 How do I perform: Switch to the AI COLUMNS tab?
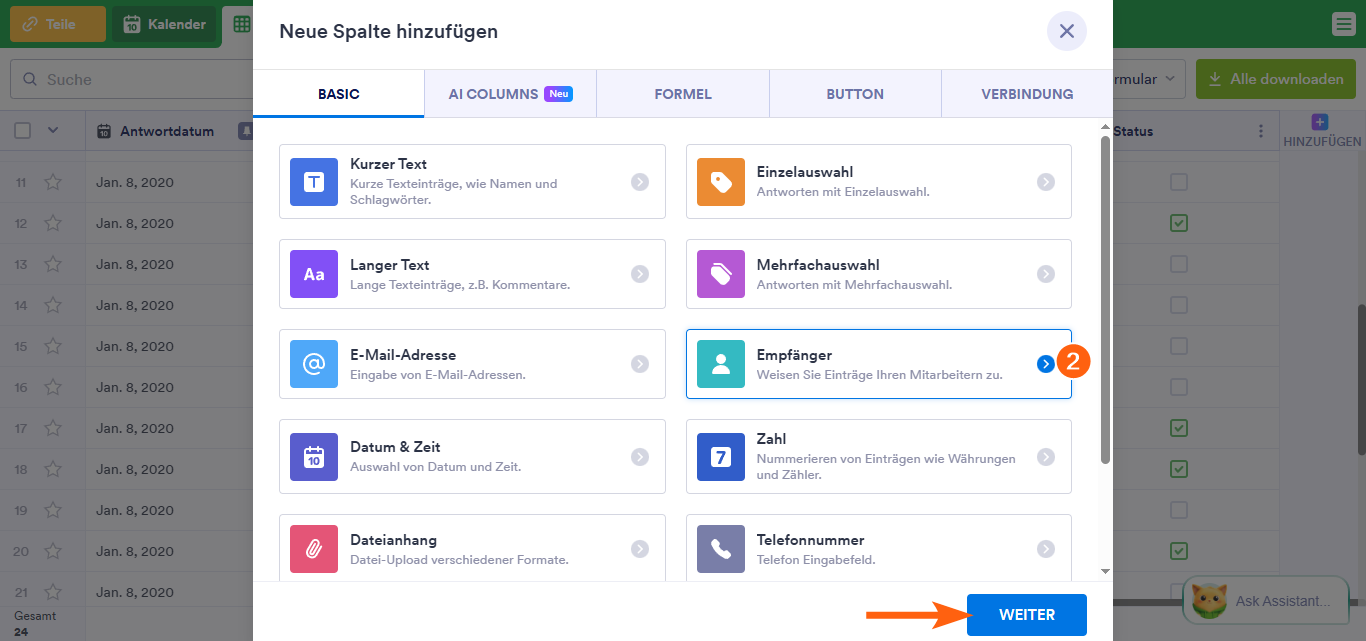(510, 94)
